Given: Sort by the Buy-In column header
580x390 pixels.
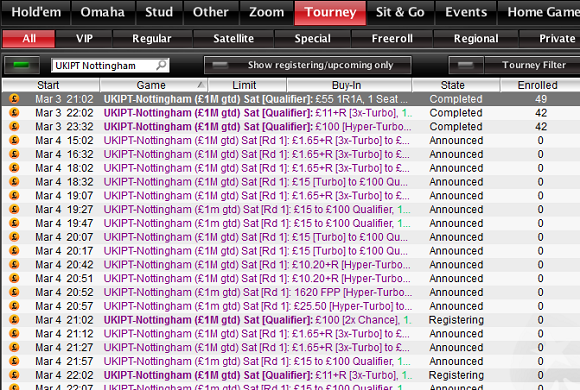Looking at the screenshot, I should 349,85.
